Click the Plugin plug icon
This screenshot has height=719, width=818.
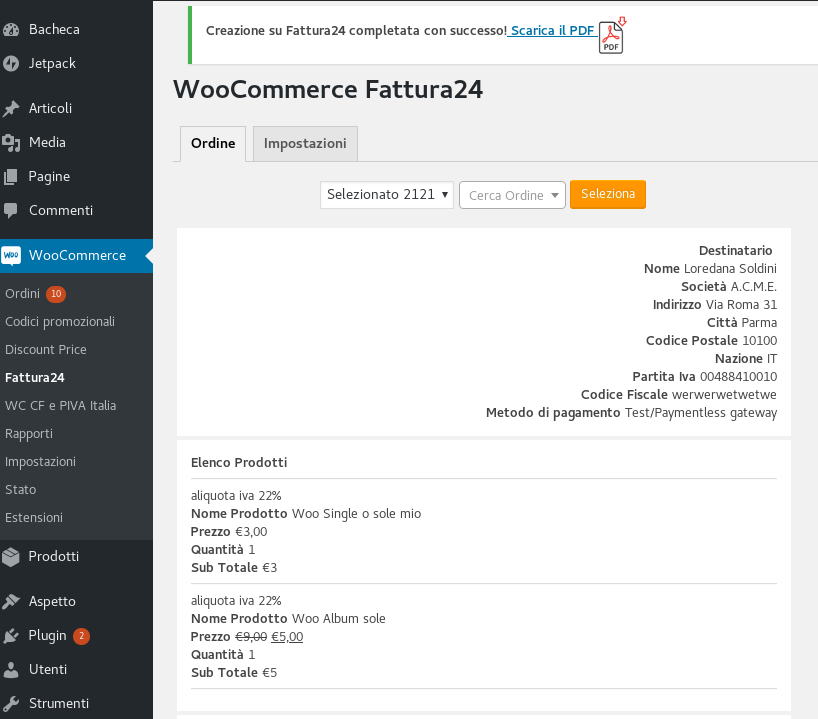pos(11,636)
